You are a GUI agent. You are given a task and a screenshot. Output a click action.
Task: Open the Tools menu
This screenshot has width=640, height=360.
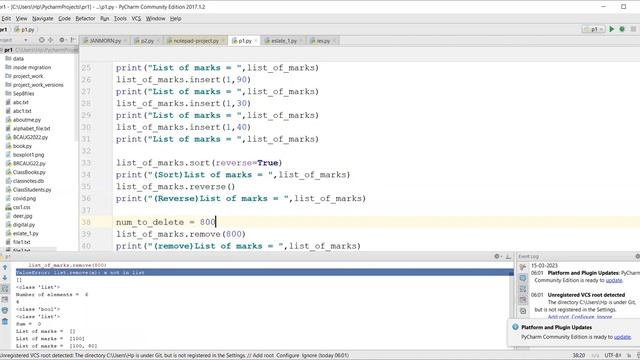coord(120,18)
